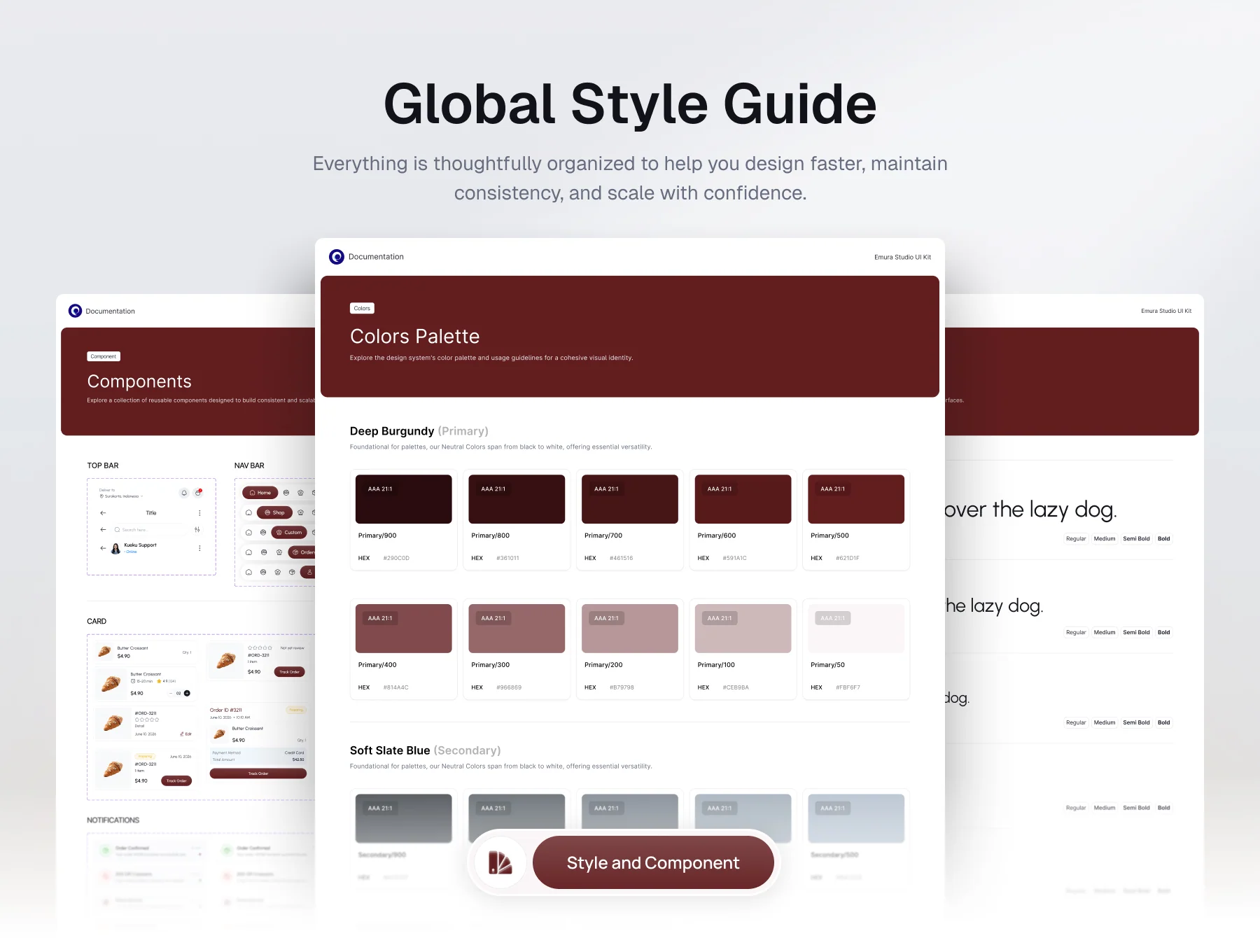The width and height of the screenshot is (1260, 952).
Task: Click the Soft Slate Blue (Secondary) heading
Action: click(x=426, y=750)
